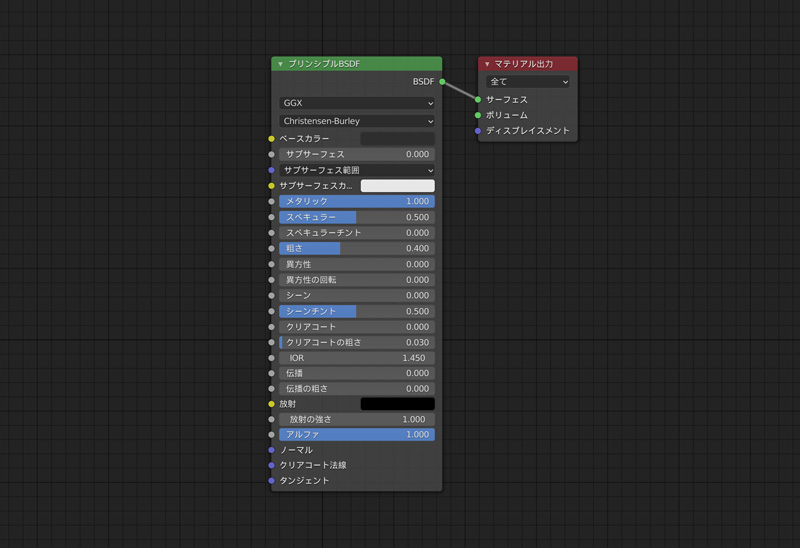Image resolution: width=800 pixels, height=548 pixels.
Task: Click the メタリック slider
Action: coord(357,201)
